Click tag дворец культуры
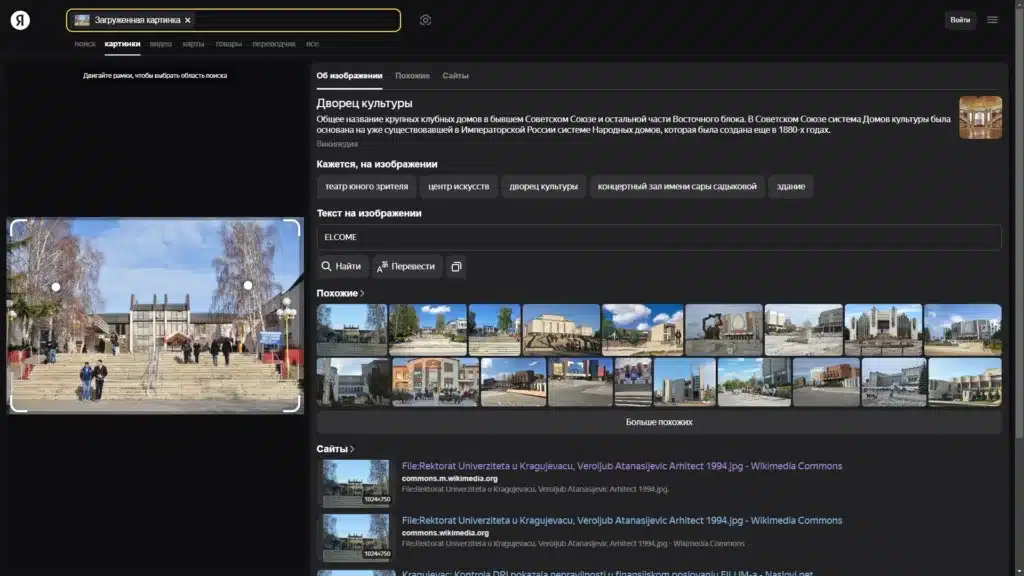This screenshot has height=576, width=1024. [x=543, y=186]
